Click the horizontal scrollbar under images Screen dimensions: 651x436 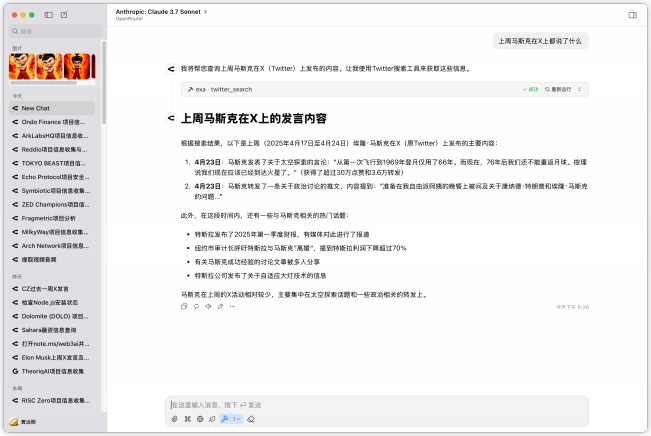(x=43, y=83)
